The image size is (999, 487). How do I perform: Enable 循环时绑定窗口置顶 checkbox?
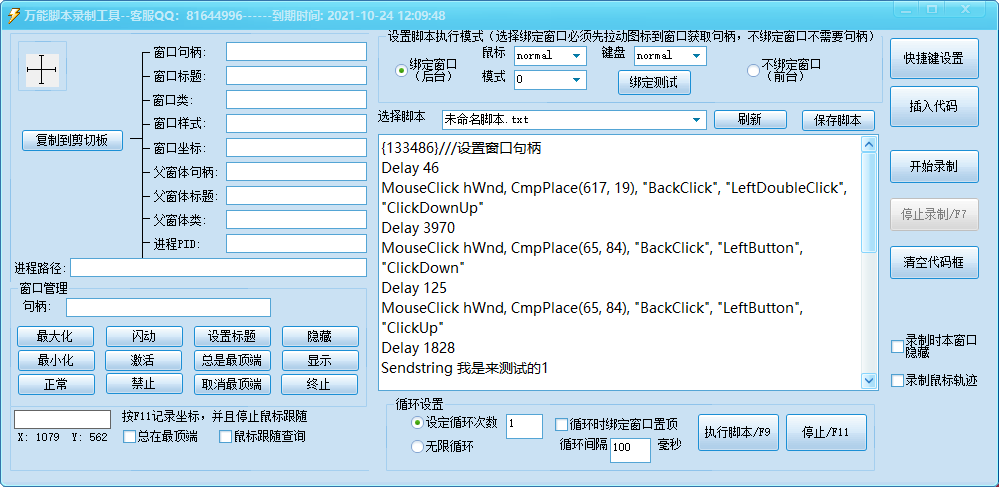pyautogui.click(x=561, y=423)
